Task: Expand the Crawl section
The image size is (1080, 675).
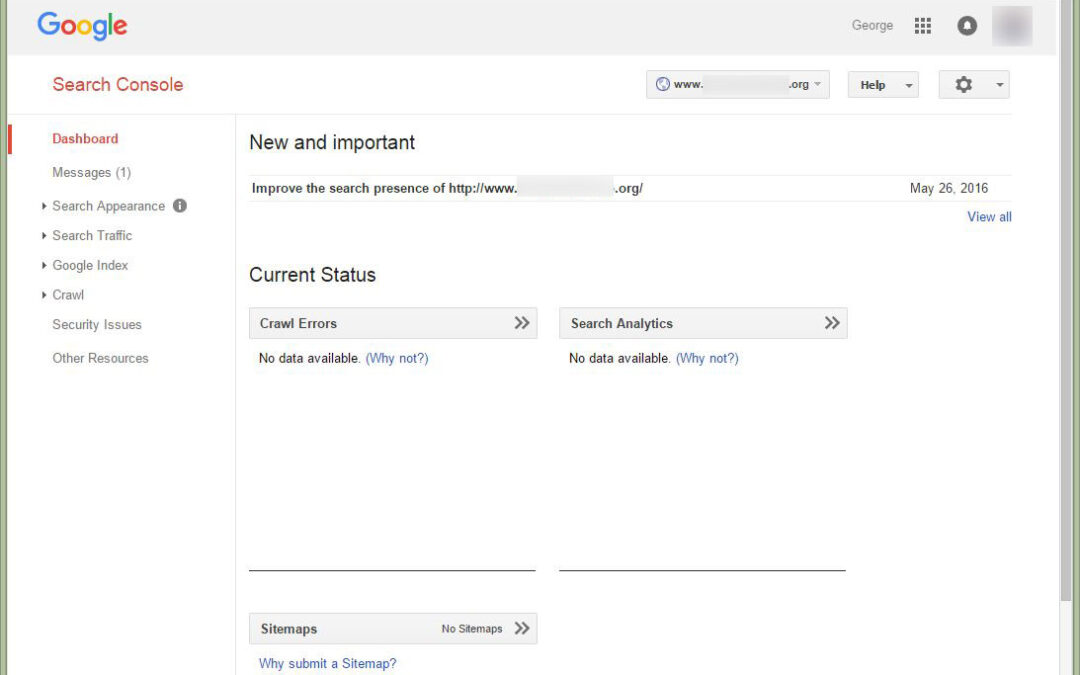Action: click(x=44, y=295)
